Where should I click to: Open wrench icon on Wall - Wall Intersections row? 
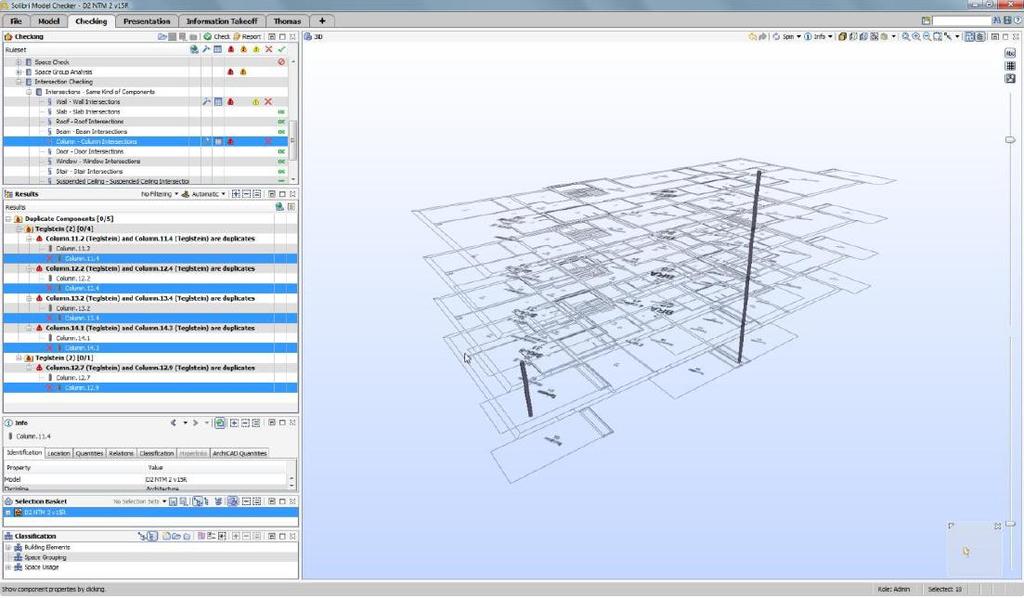206,102
